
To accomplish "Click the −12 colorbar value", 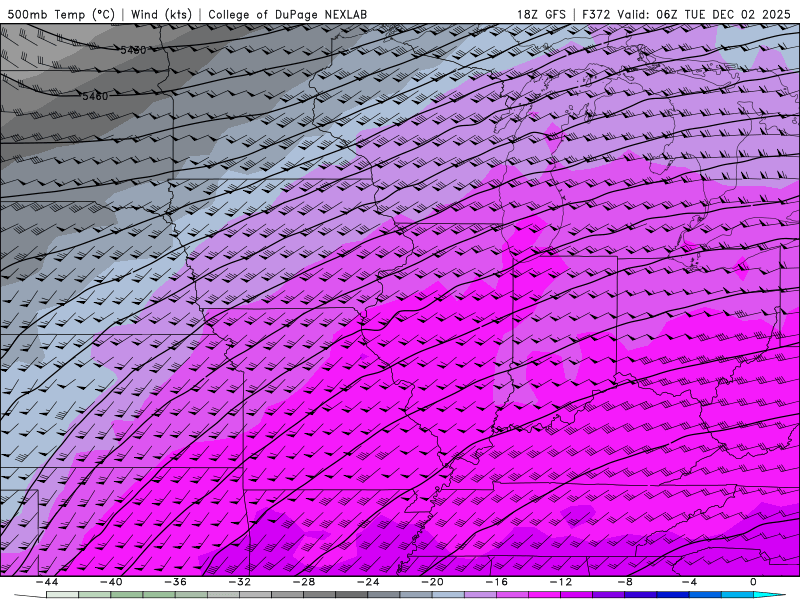I will pyautogui.click(x=561, y=582).
